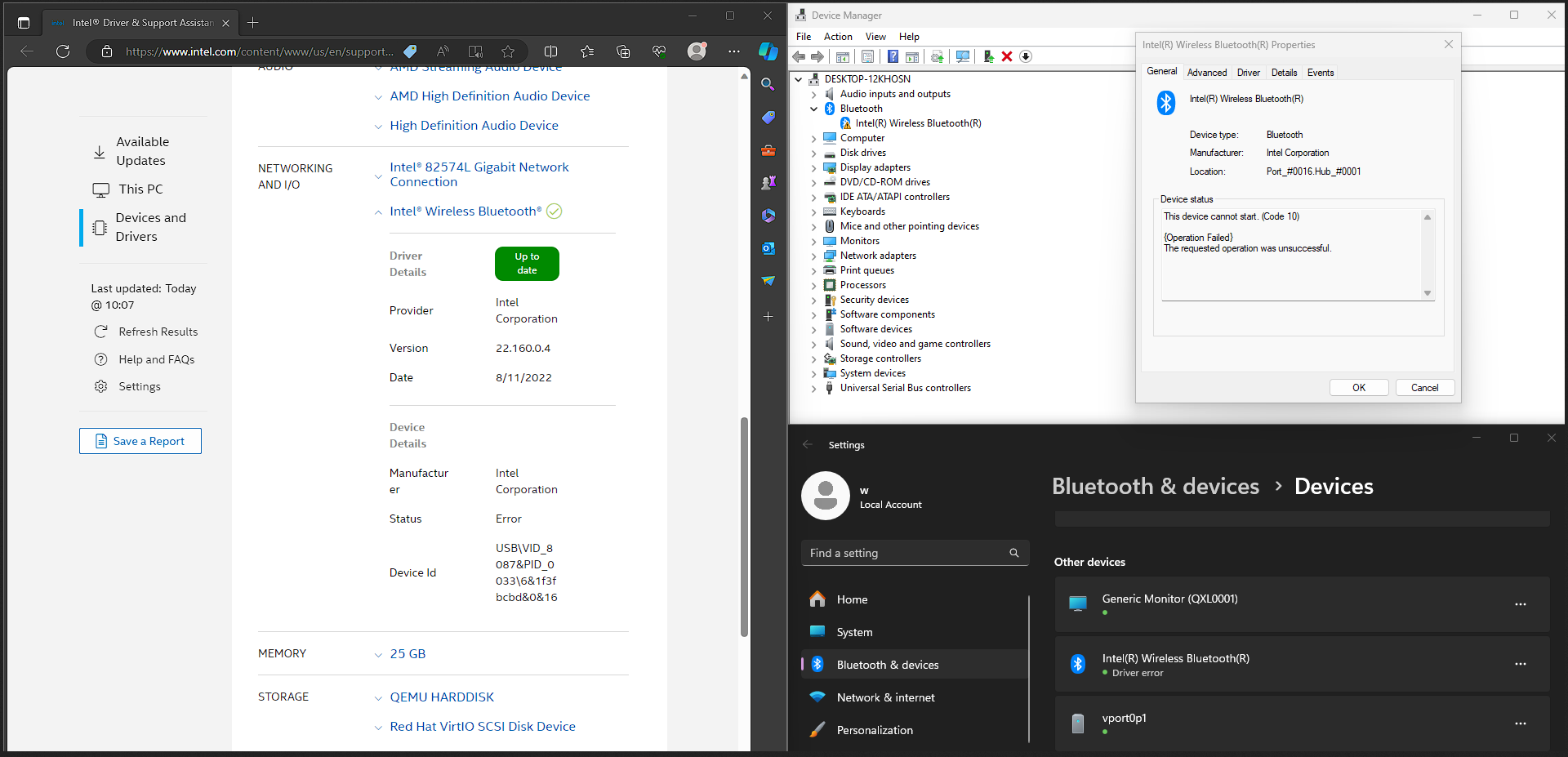The height and width of the screenshot is (757, 1568).
Task: Click the red X Uninstall device icon
Action: click(1007, 56)
